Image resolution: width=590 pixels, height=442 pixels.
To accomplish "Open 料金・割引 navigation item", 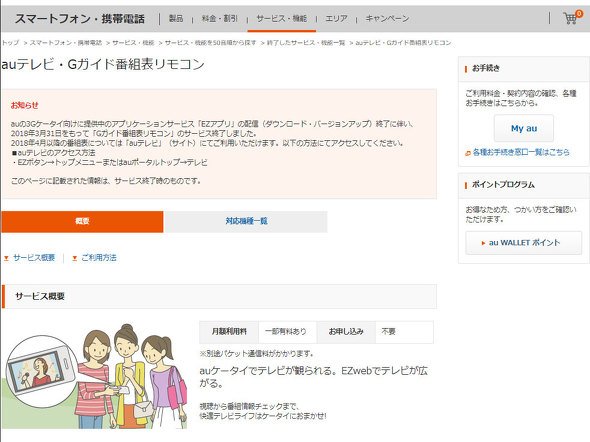I will [x=220, y=18].
